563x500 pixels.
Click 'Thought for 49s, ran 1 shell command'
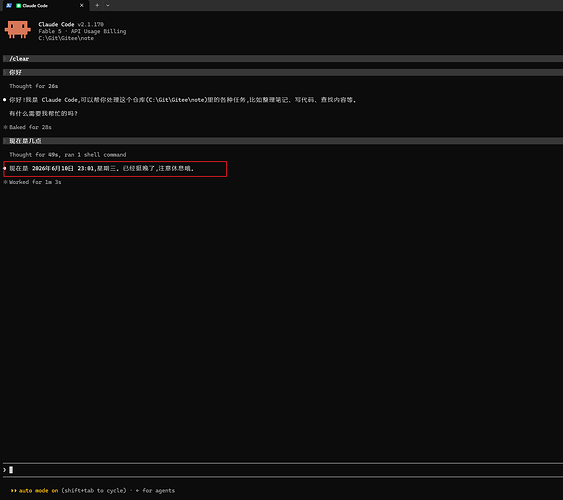click(68, 155)
